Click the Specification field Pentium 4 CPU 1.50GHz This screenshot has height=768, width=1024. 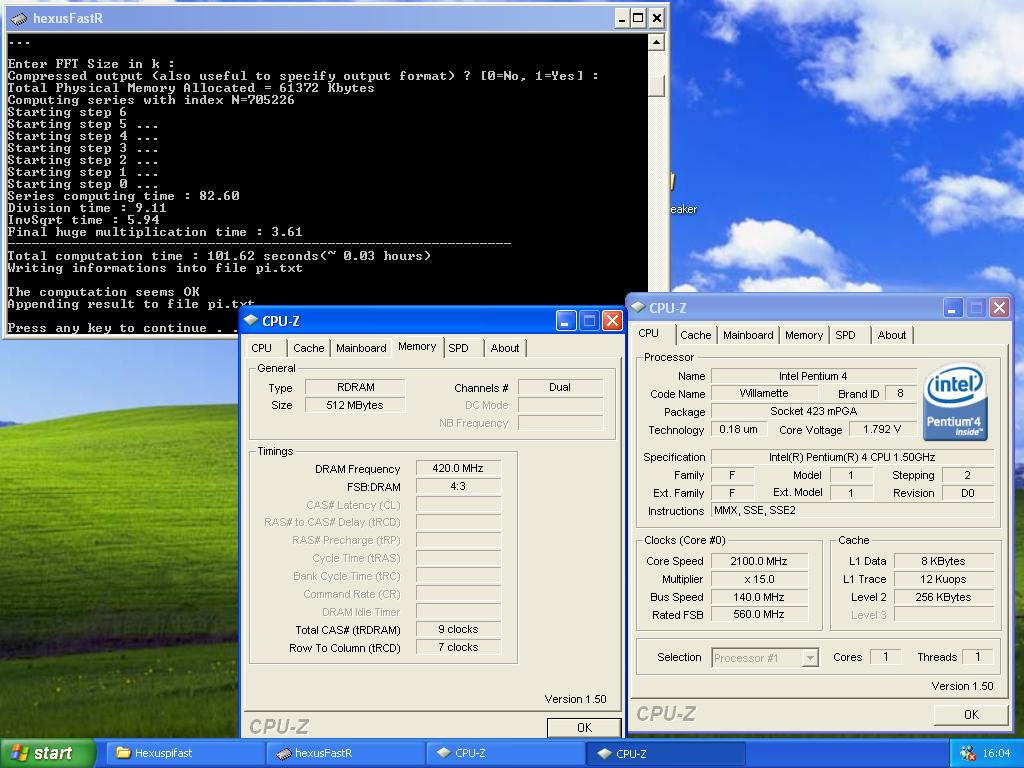[852, 457]
